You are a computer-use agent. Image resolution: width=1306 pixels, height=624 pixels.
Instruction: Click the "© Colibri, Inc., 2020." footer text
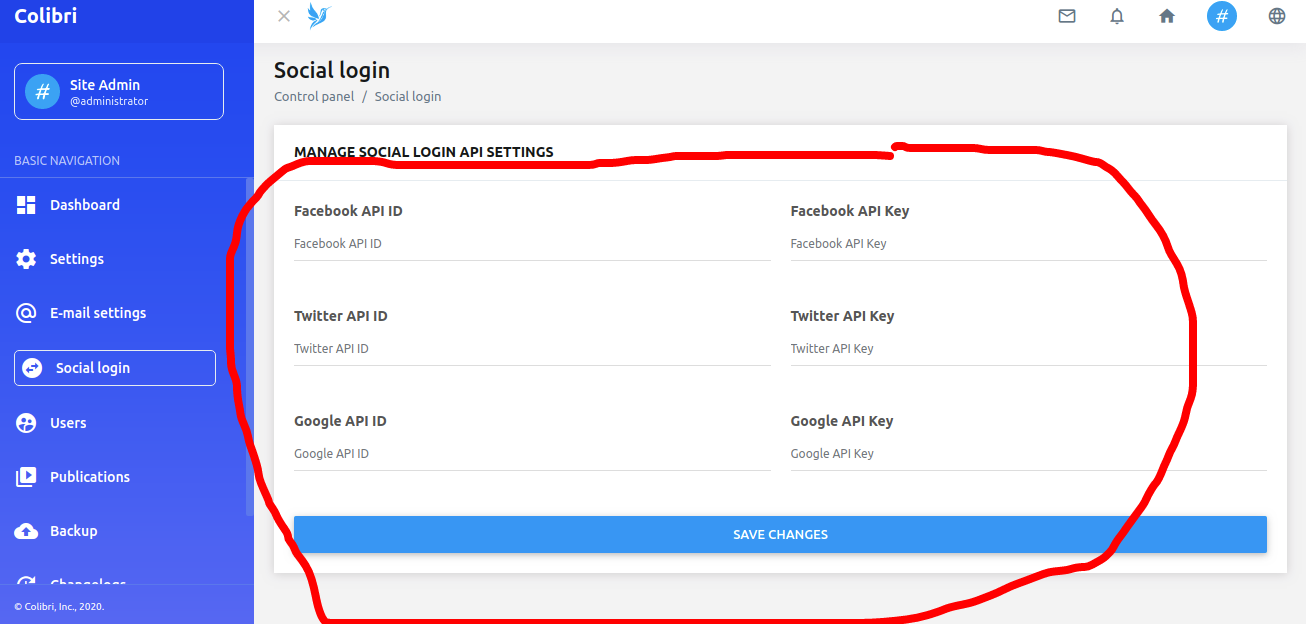tap(59, 606)
